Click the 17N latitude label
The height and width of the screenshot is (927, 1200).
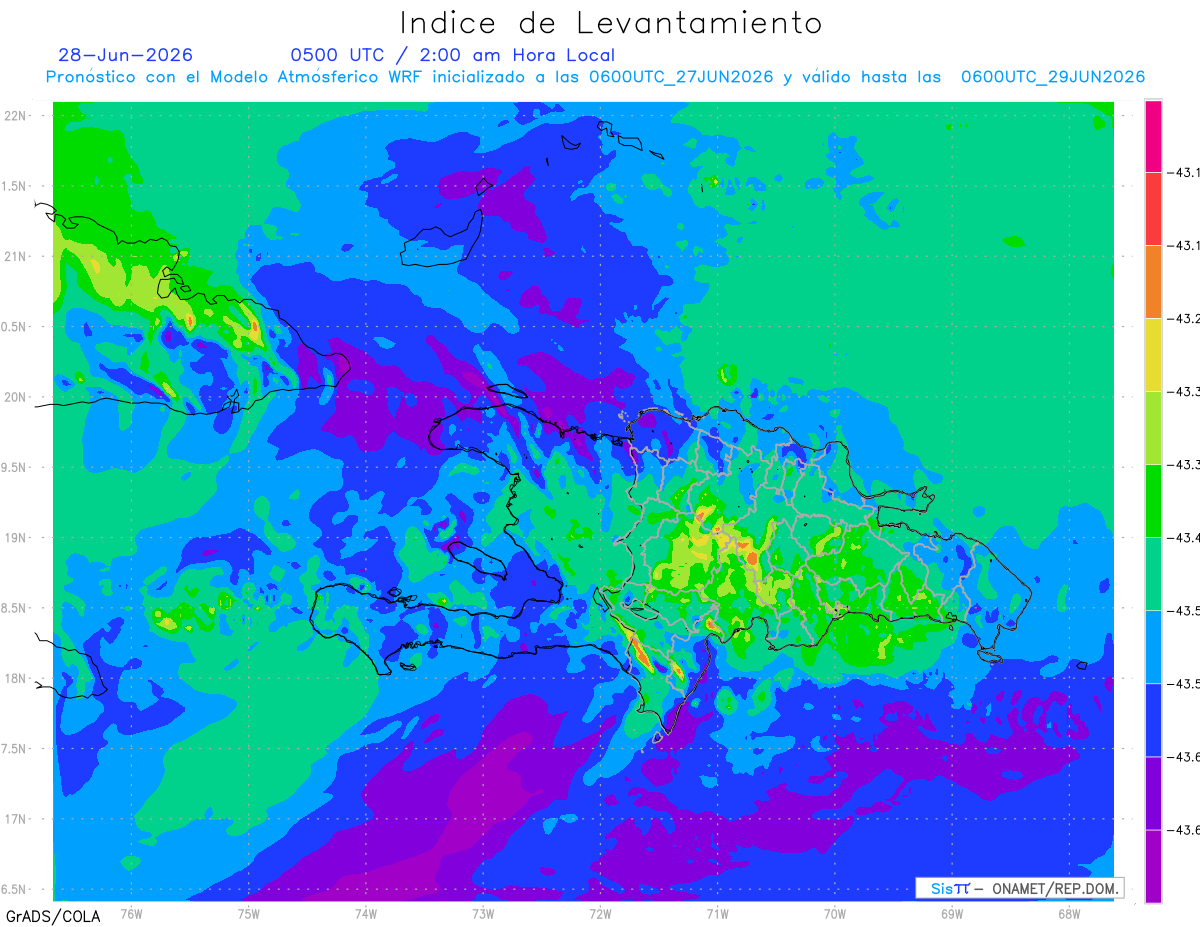click(x=16, y=819)
